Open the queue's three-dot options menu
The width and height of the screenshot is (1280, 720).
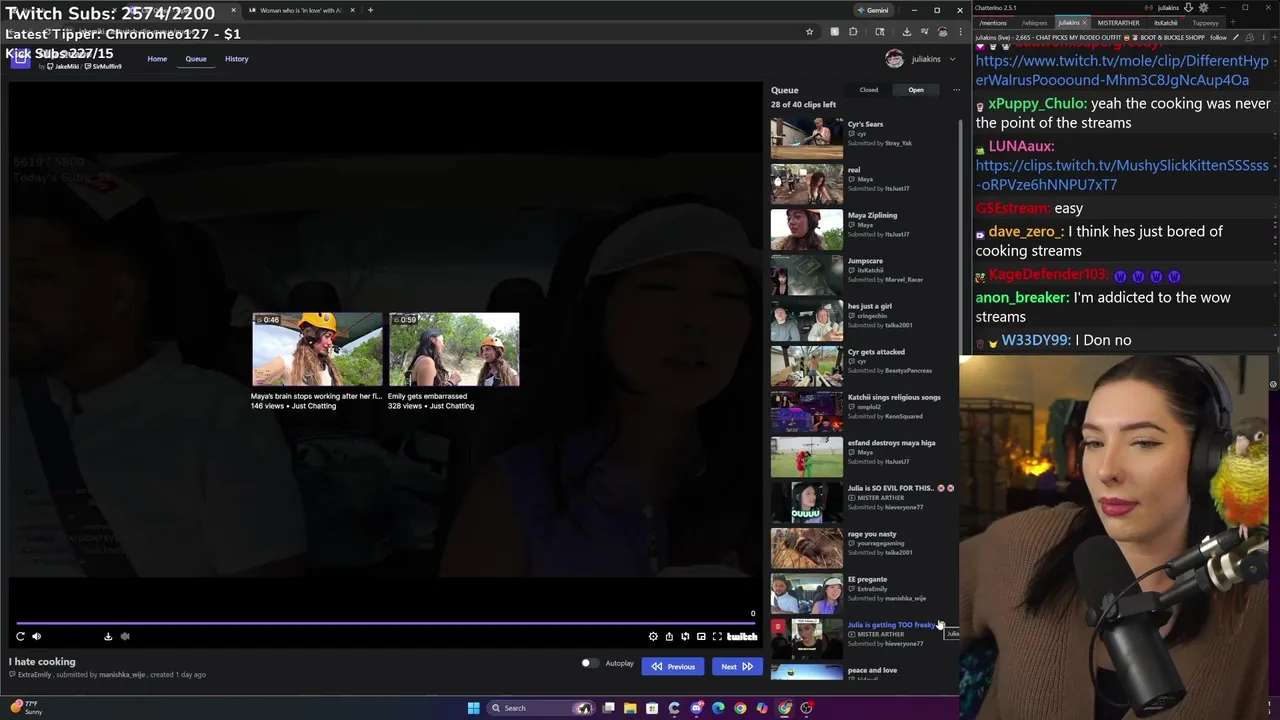coord(956,90)
